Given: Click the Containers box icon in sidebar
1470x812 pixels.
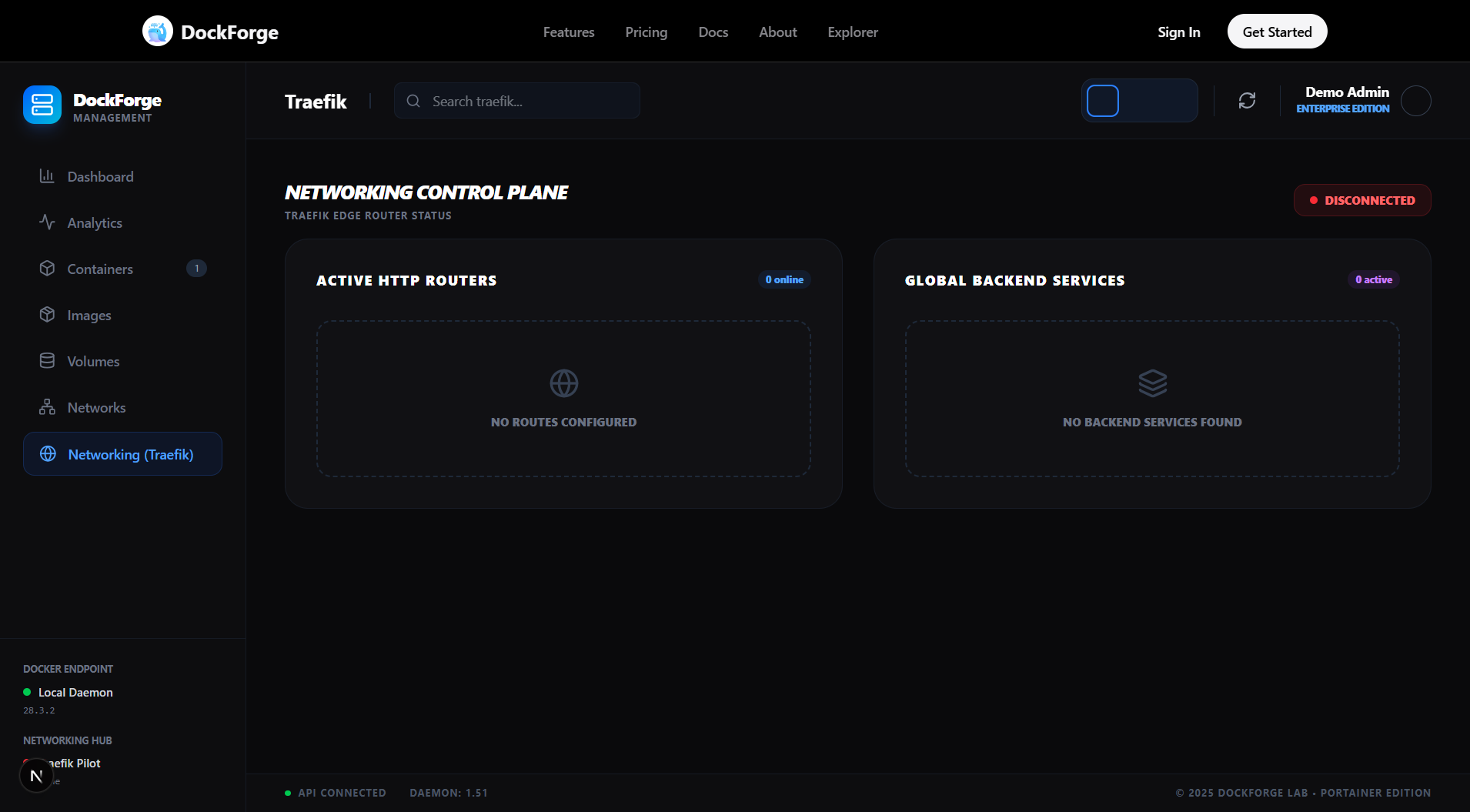Looking at the screenshot, I should [47, 269].
